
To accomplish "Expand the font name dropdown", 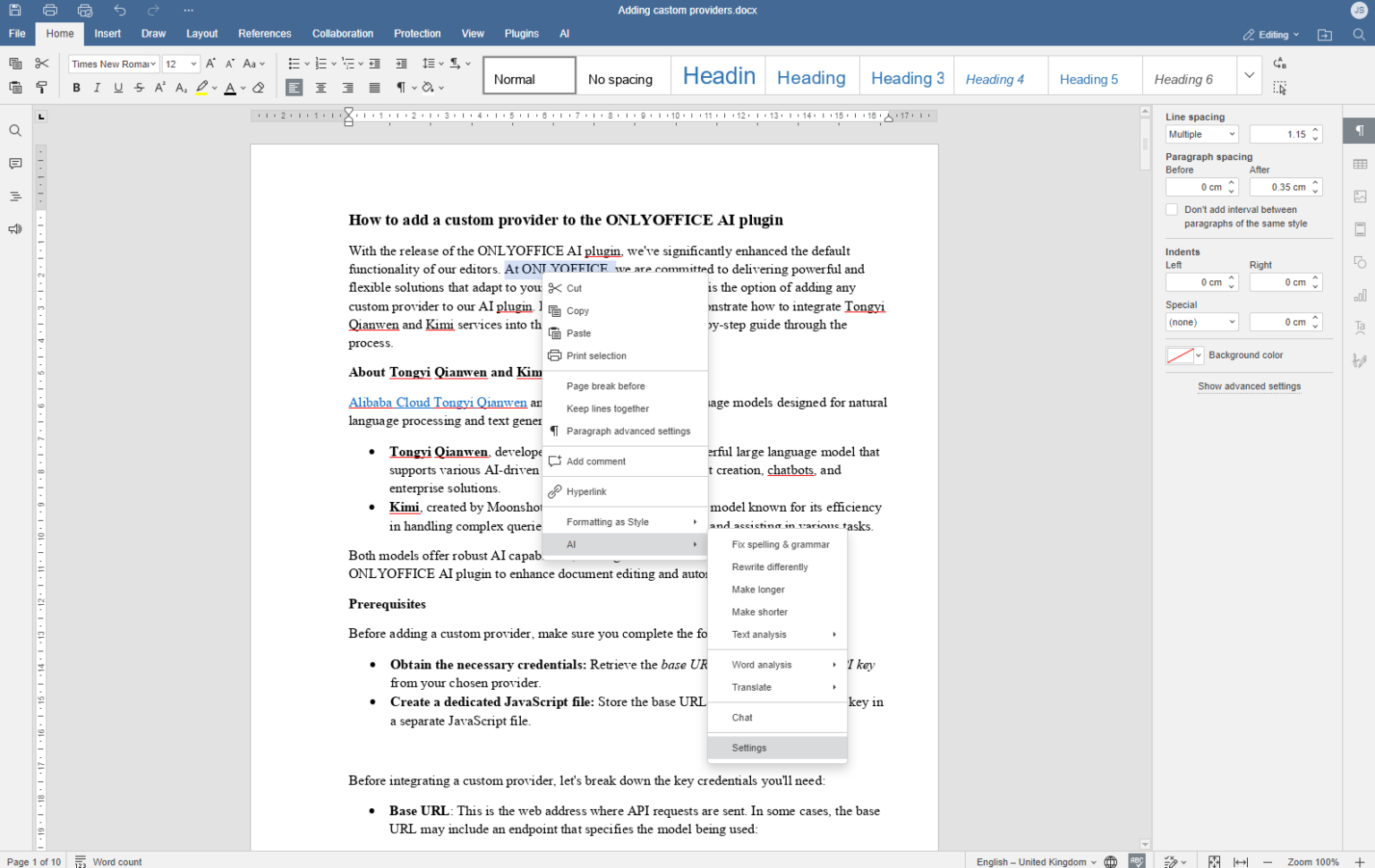I will [x=151, y=64].
